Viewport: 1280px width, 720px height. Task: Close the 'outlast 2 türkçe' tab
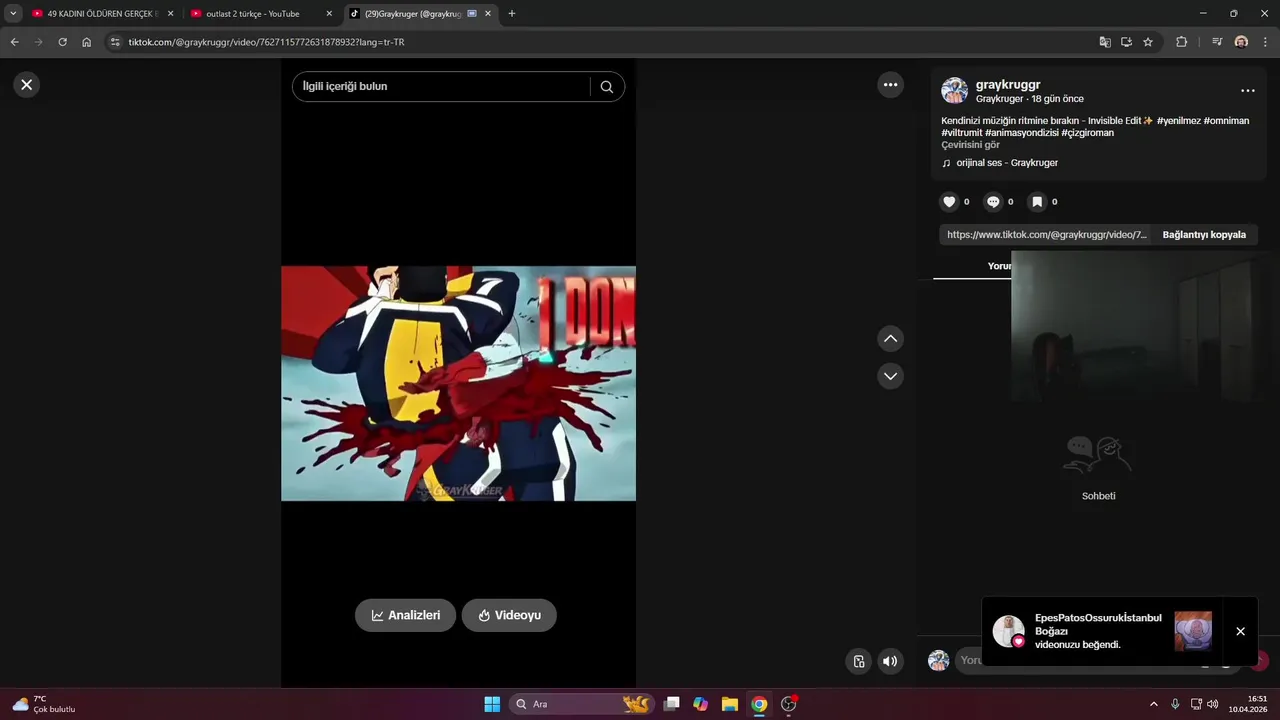tap(329, 14)
